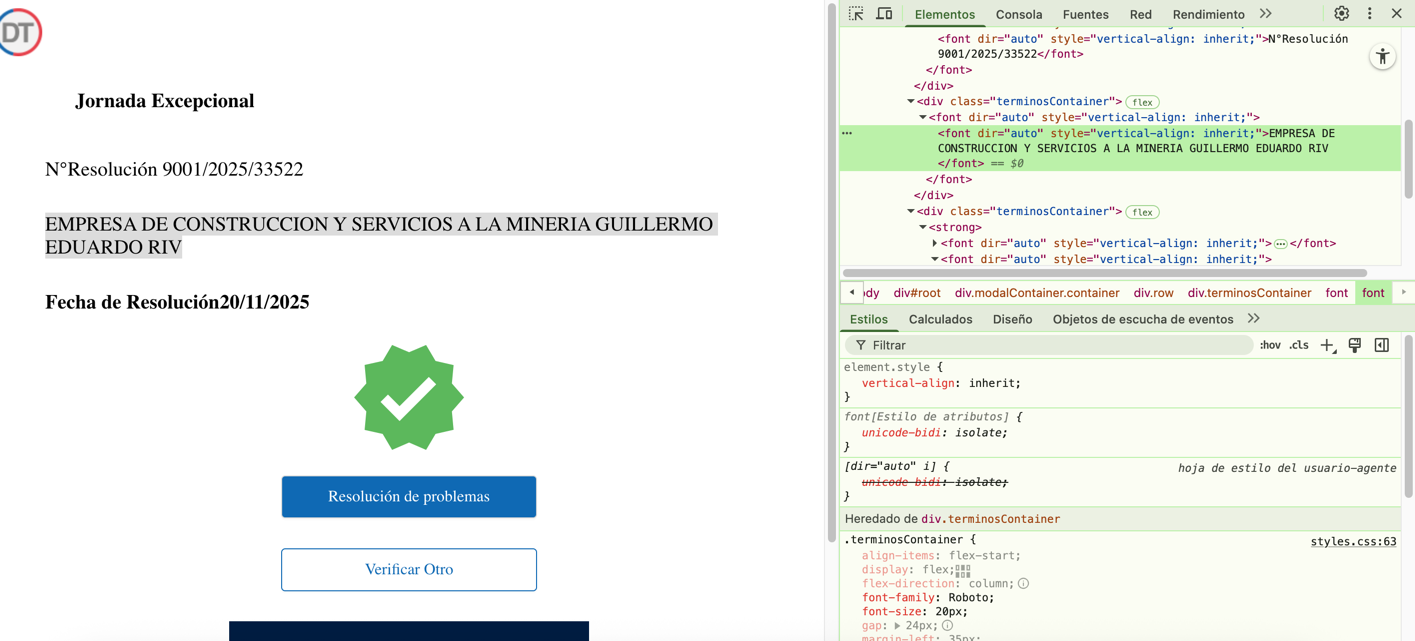Collapse the first terminosContainer div node
Image resolution: width=1415 pixels, height=641 pixels.
coord(911,102)
